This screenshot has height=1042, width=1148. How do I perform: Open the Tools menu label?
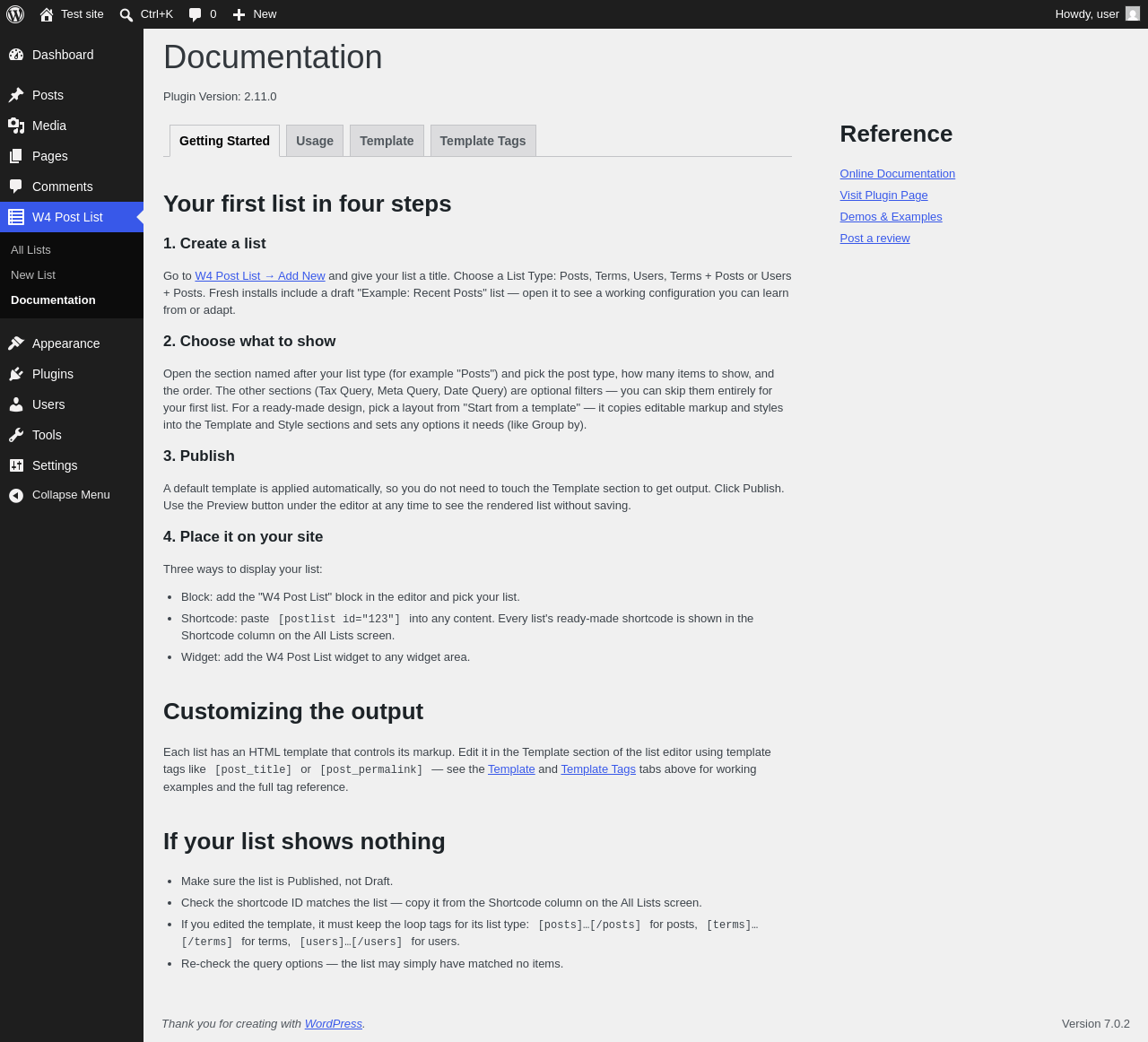[47, 435]
